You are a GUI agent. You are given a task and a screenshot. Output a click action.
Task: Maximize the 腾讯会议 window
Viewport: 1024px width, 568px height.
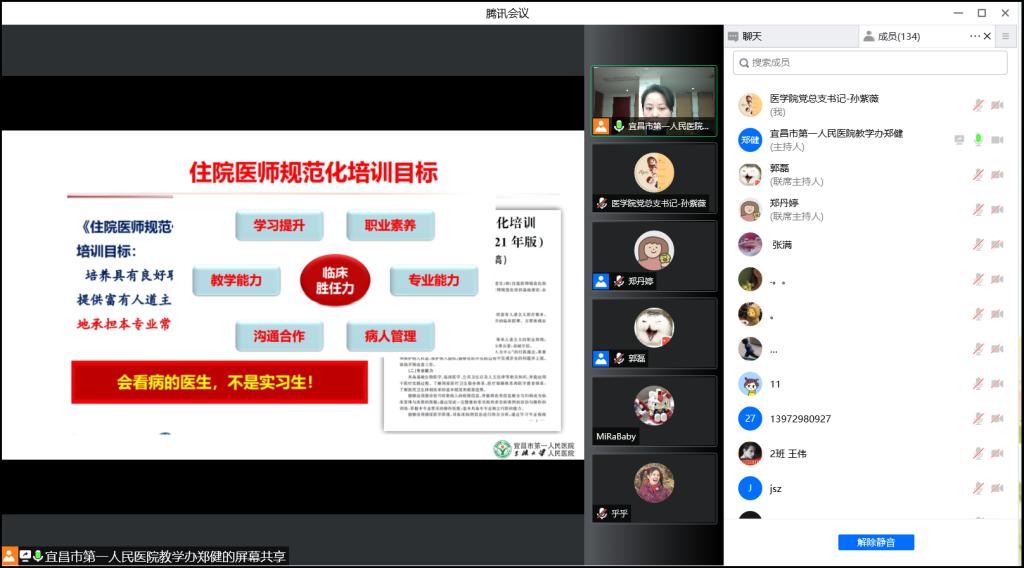pos(982,12)
